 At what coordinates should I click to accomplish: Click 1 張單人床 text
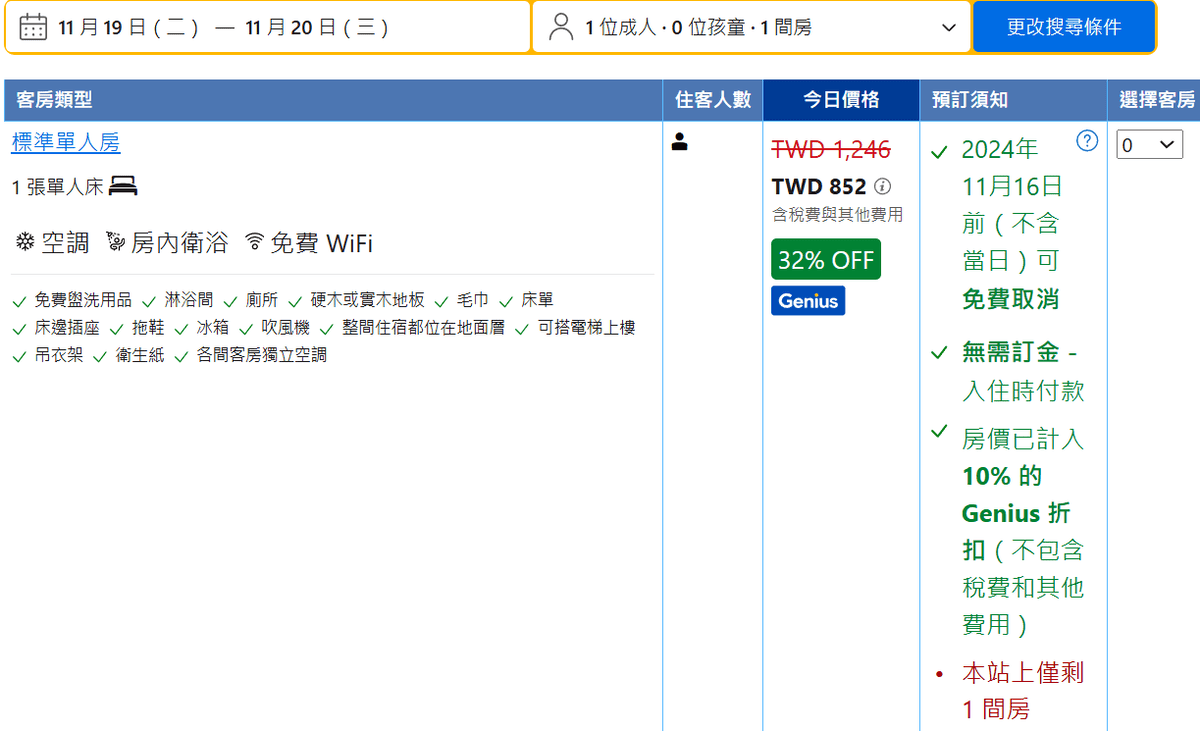point(57,187)
